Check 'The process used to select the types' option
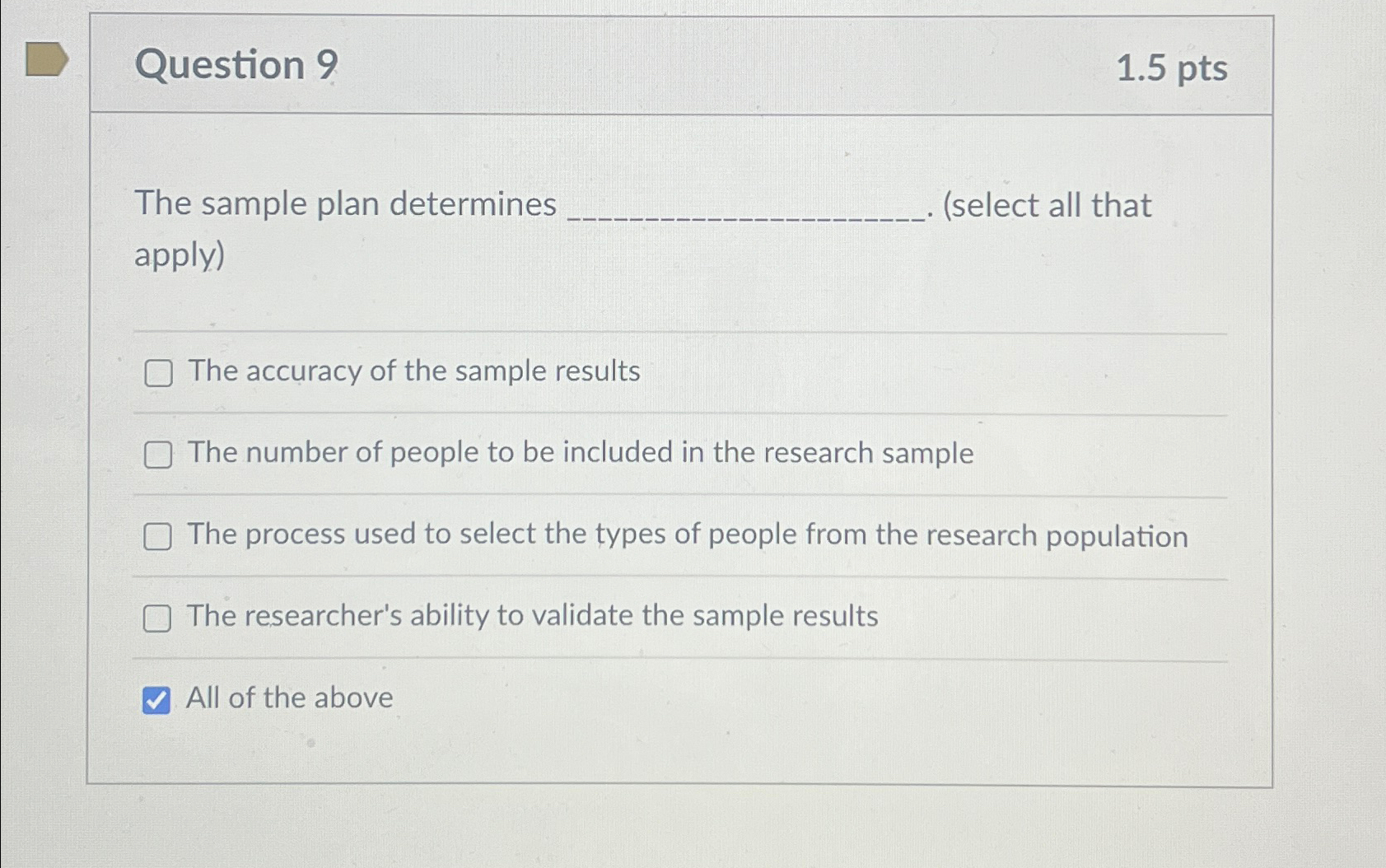The height and width of the screenshot is (868, 1386). click(158, 536)
